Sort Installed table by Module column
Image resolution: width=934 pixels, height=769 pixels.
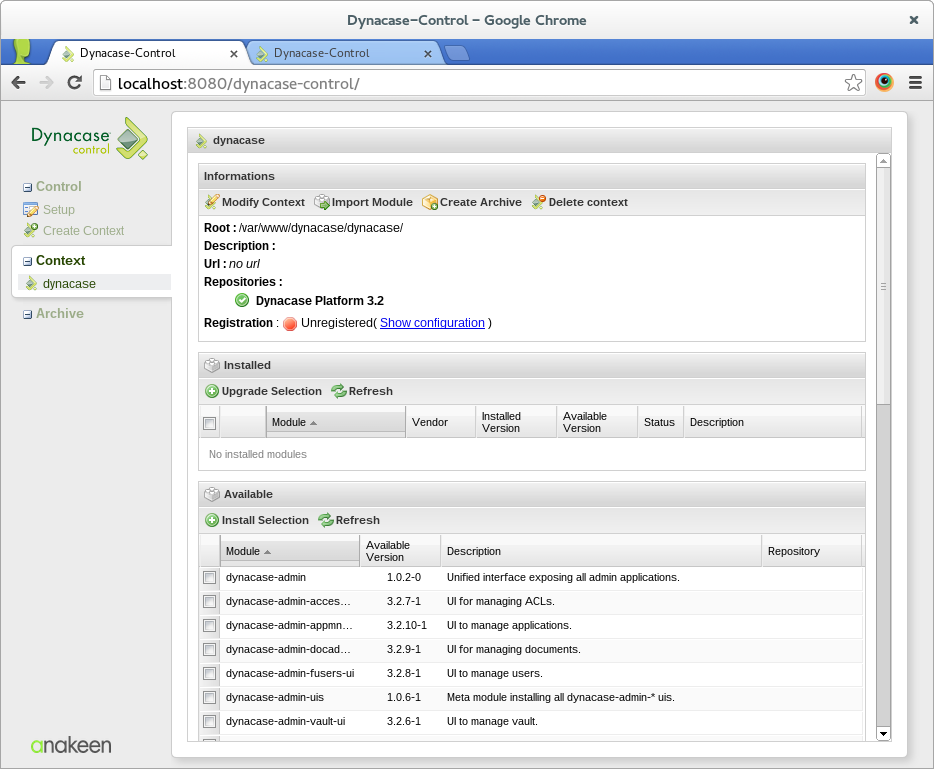coord(335,422)
